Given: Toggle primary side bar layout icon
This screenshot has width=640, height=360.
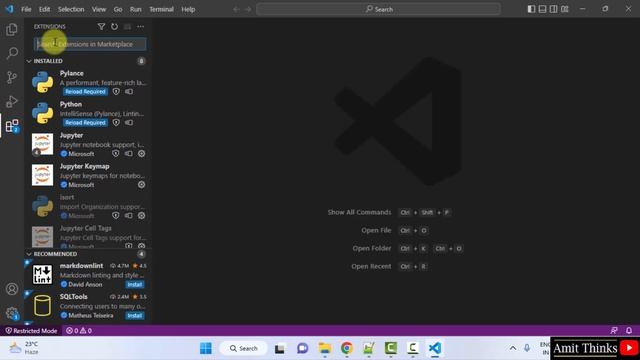Looking at the screenshot, I should (531, 9).
